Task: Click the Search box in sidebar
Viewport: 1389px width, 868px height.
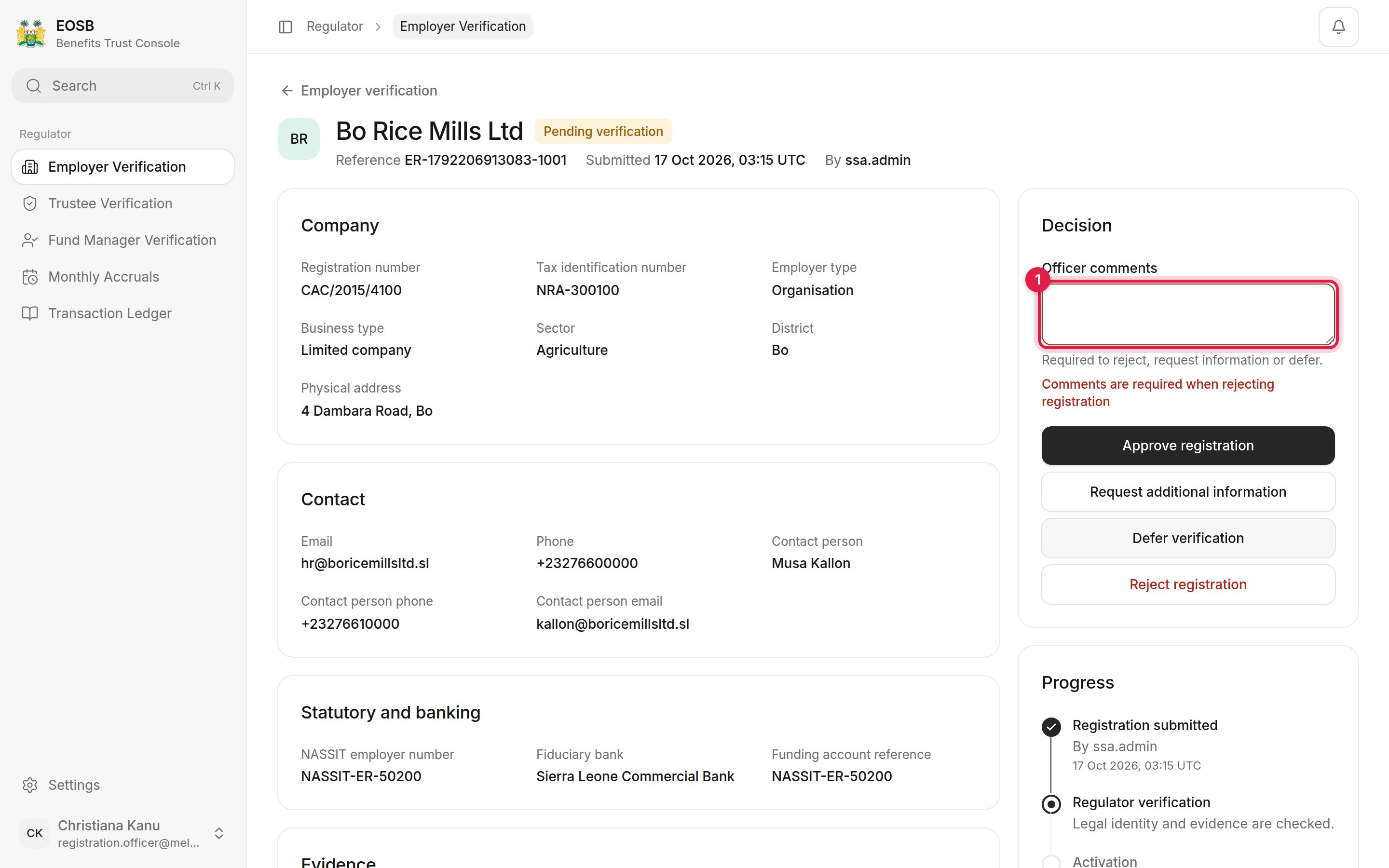Action: point(123,86)
